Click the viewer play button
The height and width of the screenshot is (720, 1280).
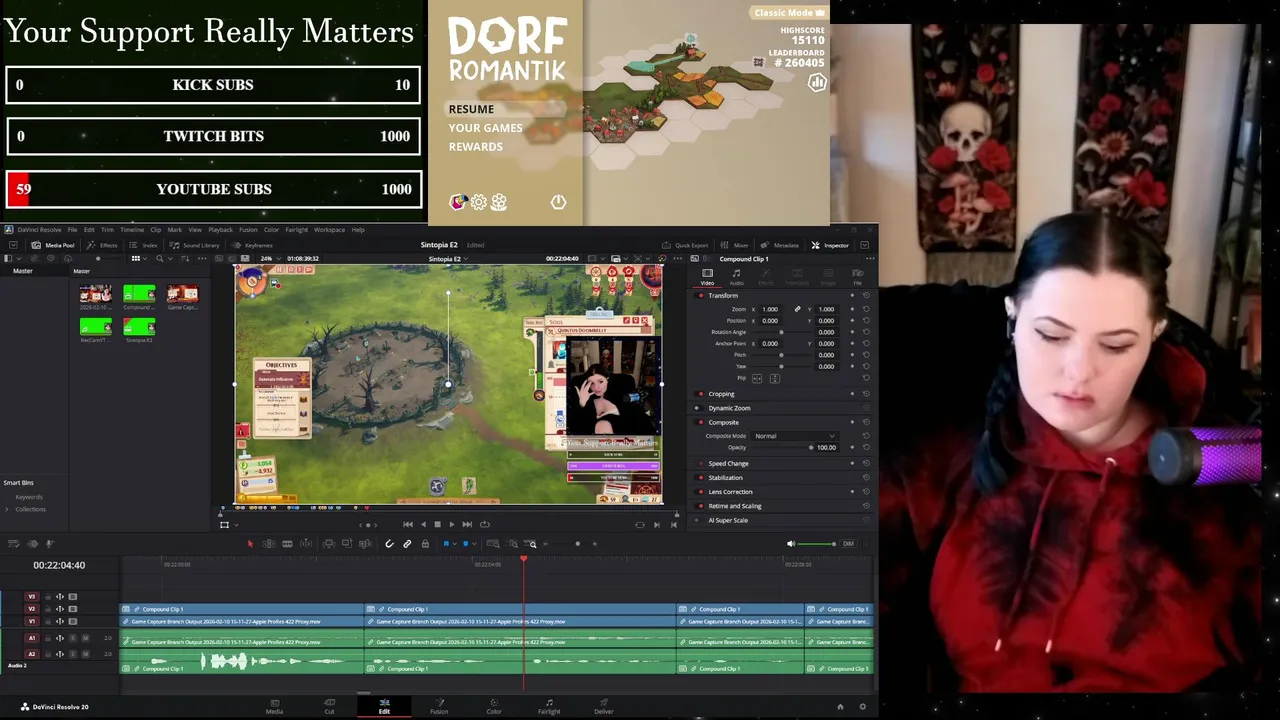[x=451, y=524]
